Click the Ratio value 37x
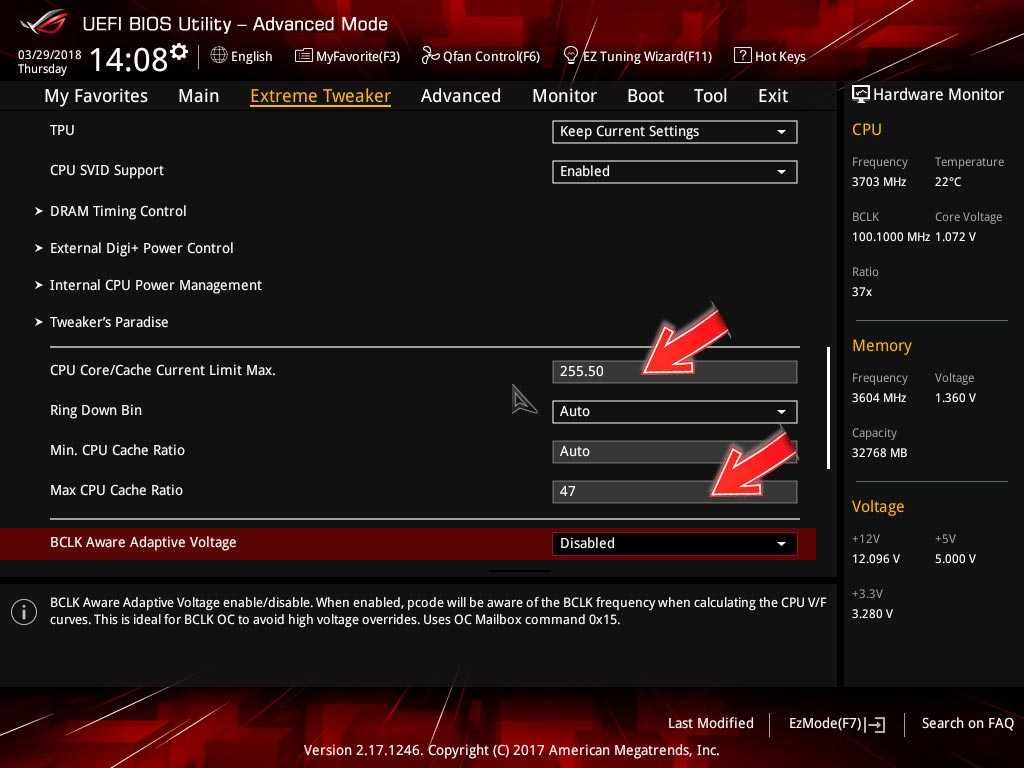1024x768 pixels. pos(862,291)
